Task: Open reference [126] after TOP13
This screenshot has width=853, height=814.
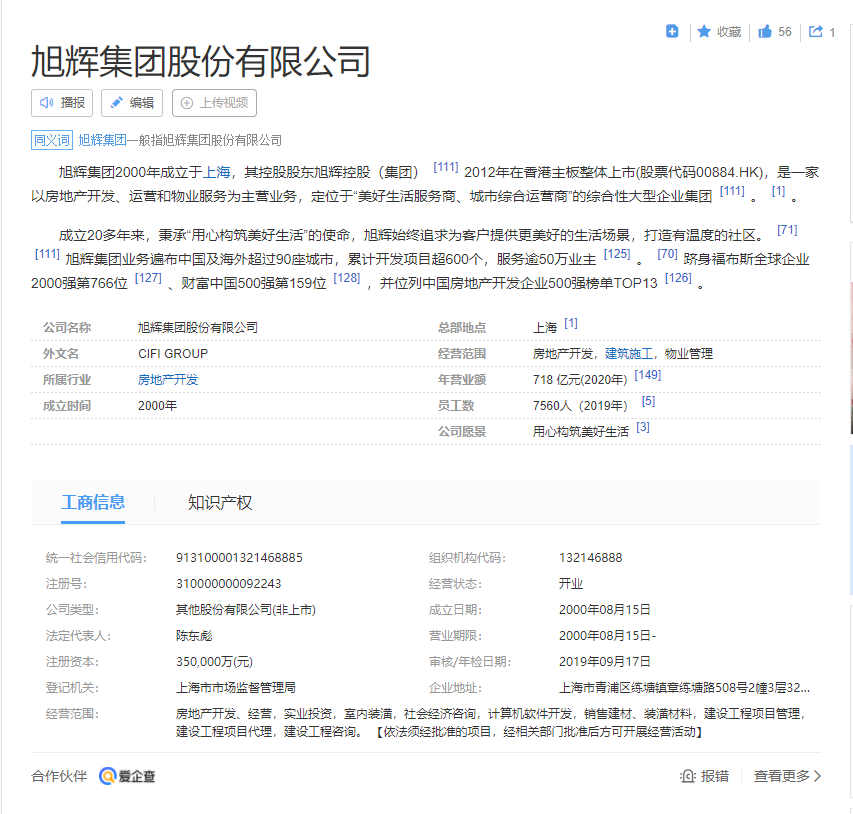Action: [x=678, y=278]
